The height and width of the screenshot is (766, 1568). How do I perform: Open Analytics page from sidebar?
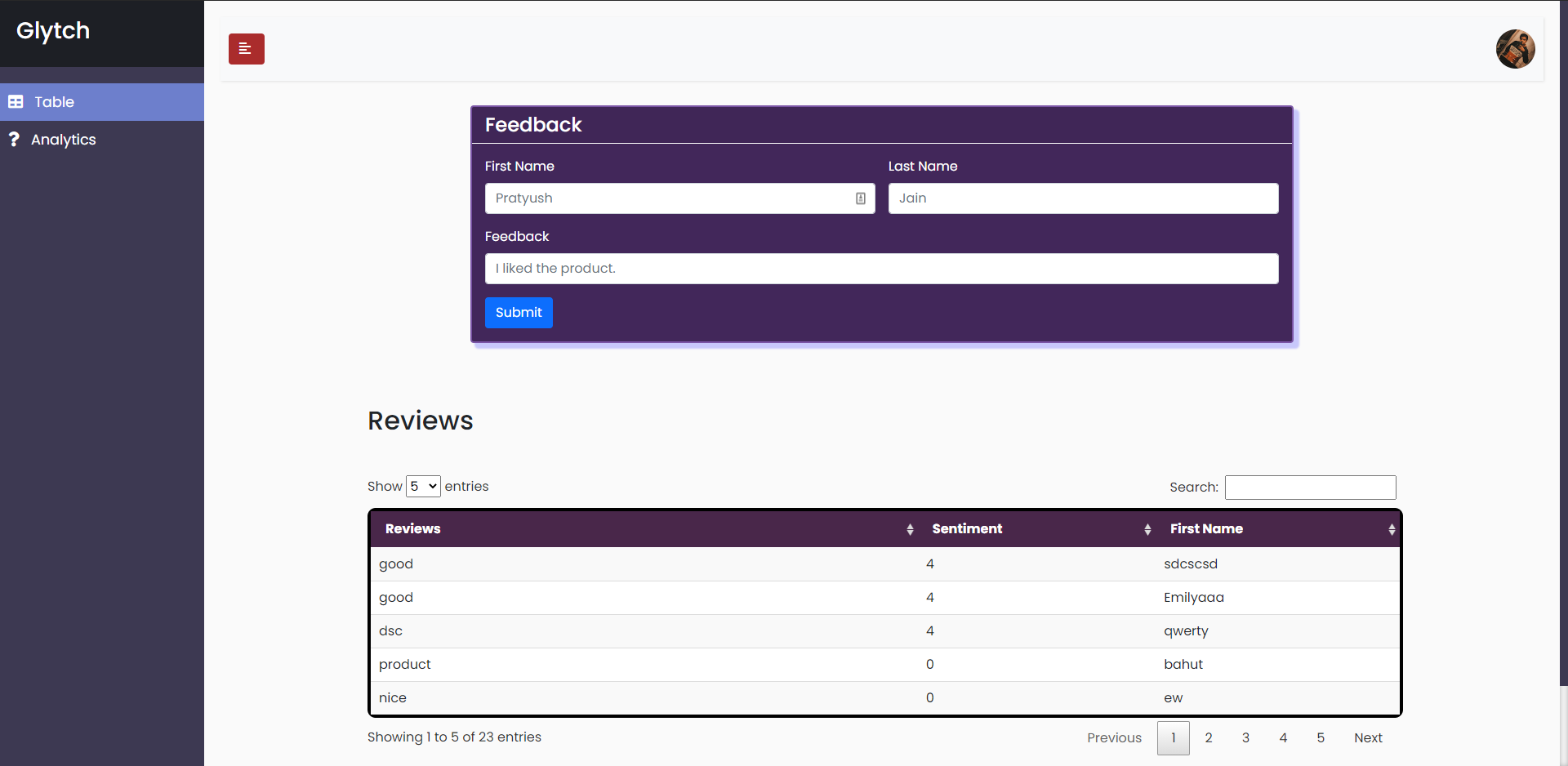pyautogui.click(x=64, y=140)
